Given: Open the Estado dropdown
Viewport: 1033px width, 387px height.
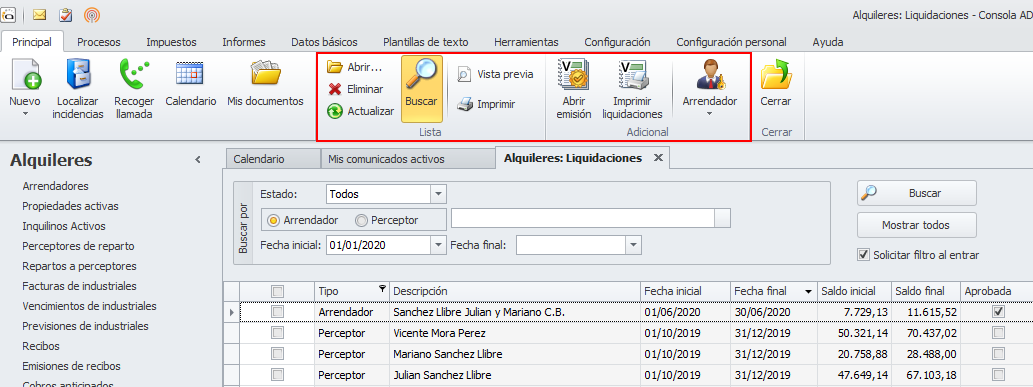Looking at the screenshot, I should (438, 194).
